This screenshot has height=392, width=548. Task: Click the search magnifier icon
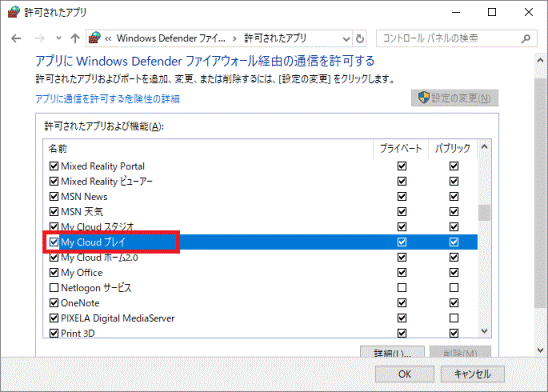[526, 38]
